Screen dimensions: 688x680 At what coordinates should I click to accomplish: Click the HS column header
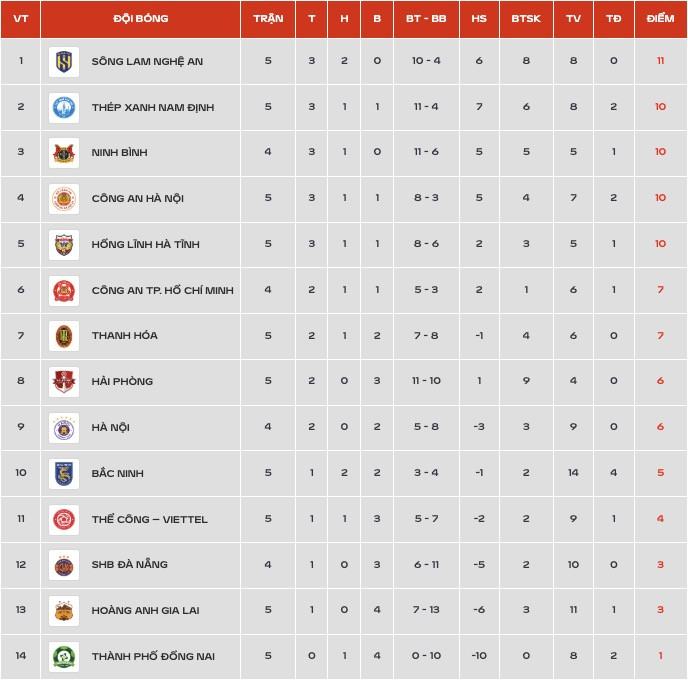point(479,19)
